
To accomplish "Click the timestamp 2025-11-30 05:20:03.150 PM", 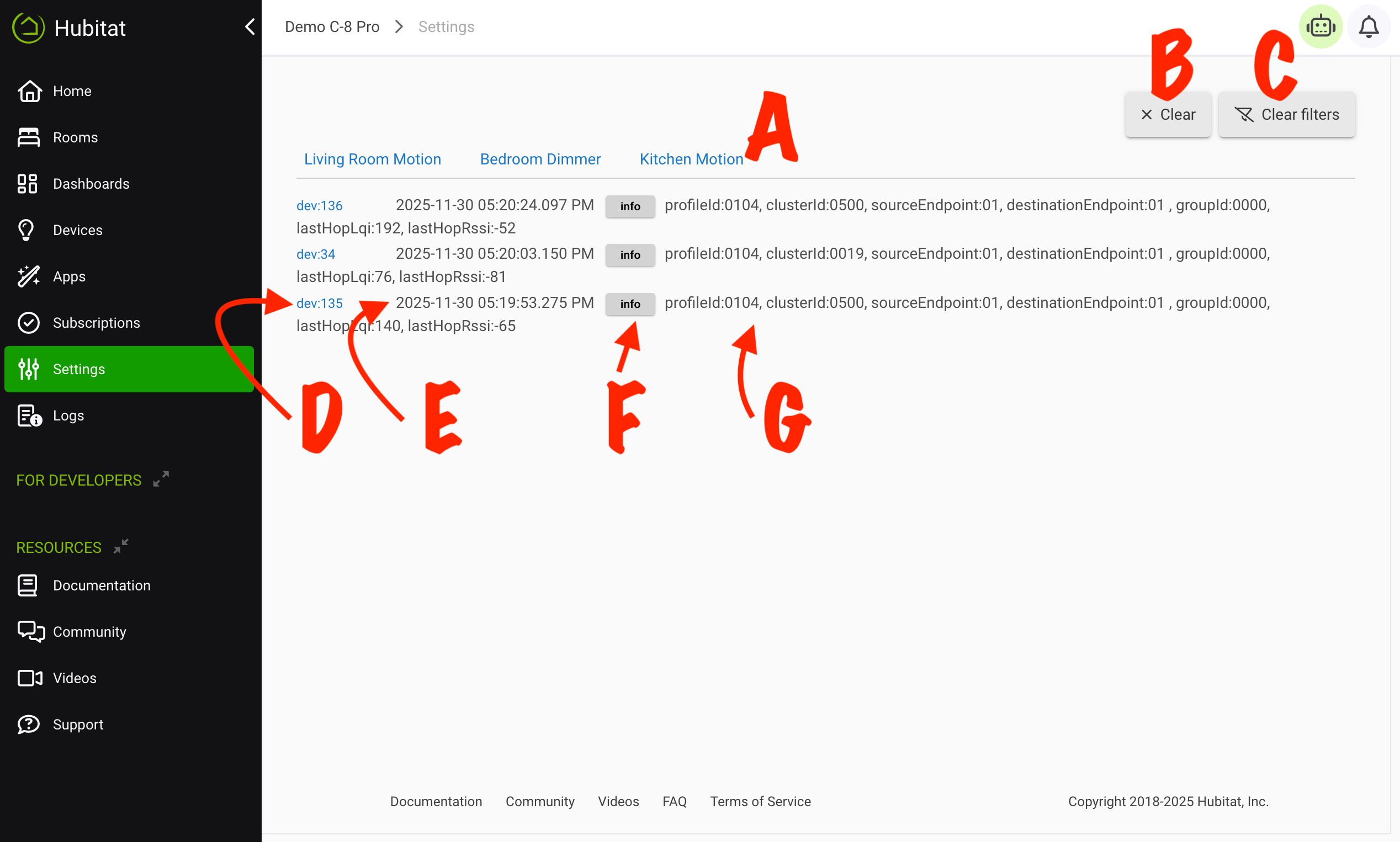I will [x=495, y=254].
